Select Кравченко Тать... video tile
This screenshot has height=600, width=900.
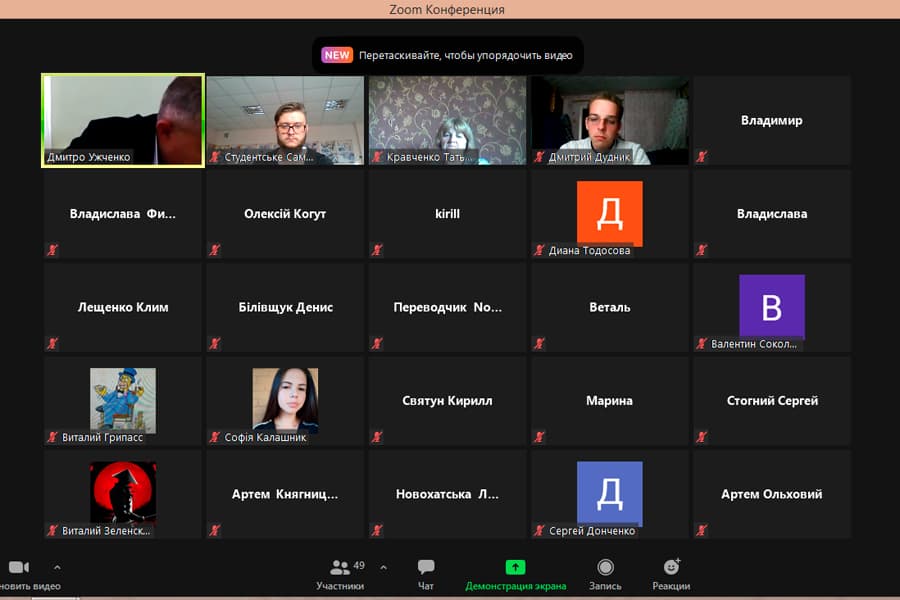coord(448,121)
